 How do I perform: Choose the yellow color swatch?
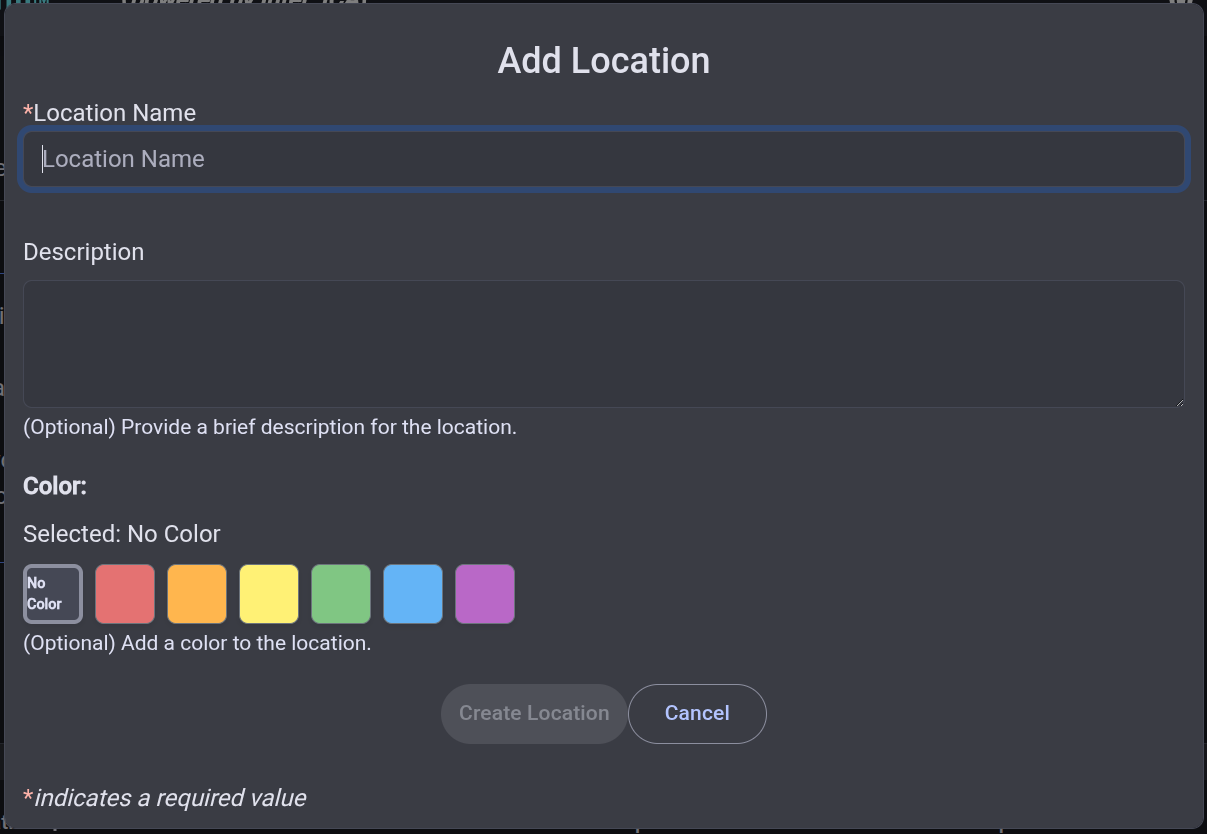coord(269,594)
